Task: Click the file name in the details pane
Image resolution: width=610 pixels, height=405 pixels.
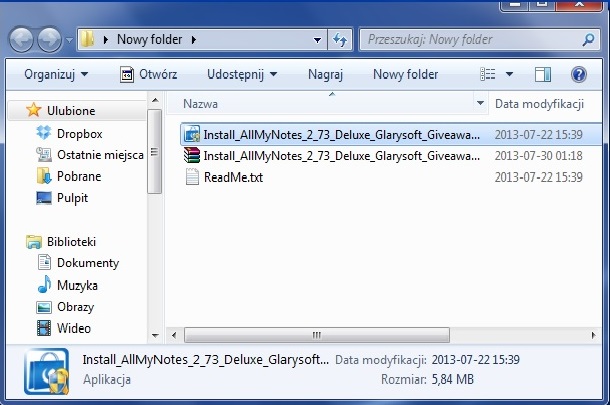Action: pos(205,359)
